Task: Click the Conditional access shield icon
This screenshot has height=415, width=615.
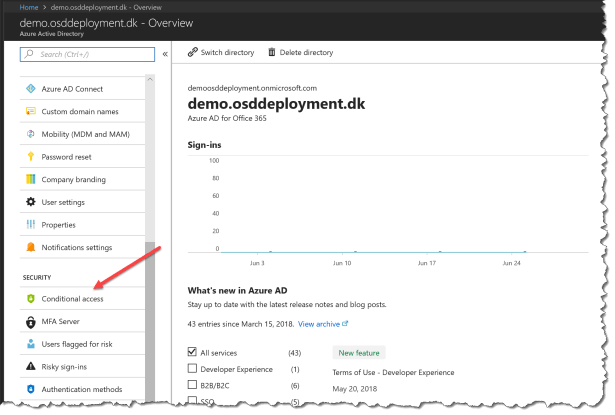Action: [x=31, y=299]
